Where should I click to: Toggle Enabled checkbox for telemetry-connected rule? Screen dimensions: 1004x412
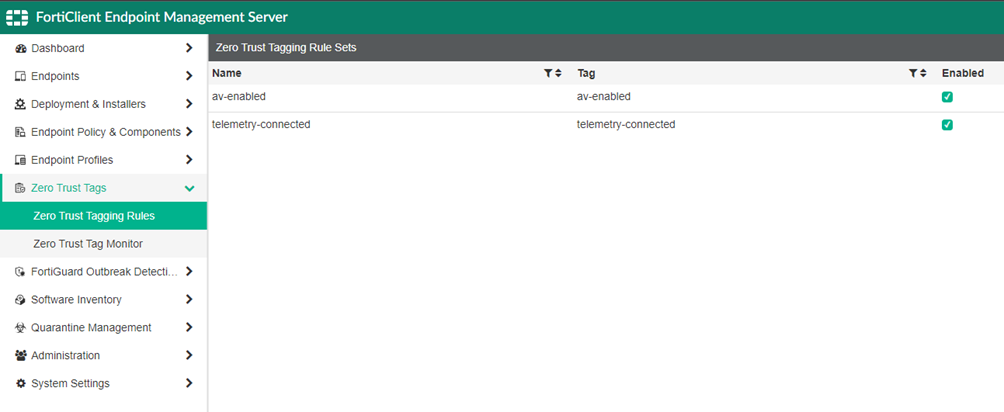[947, 125]
